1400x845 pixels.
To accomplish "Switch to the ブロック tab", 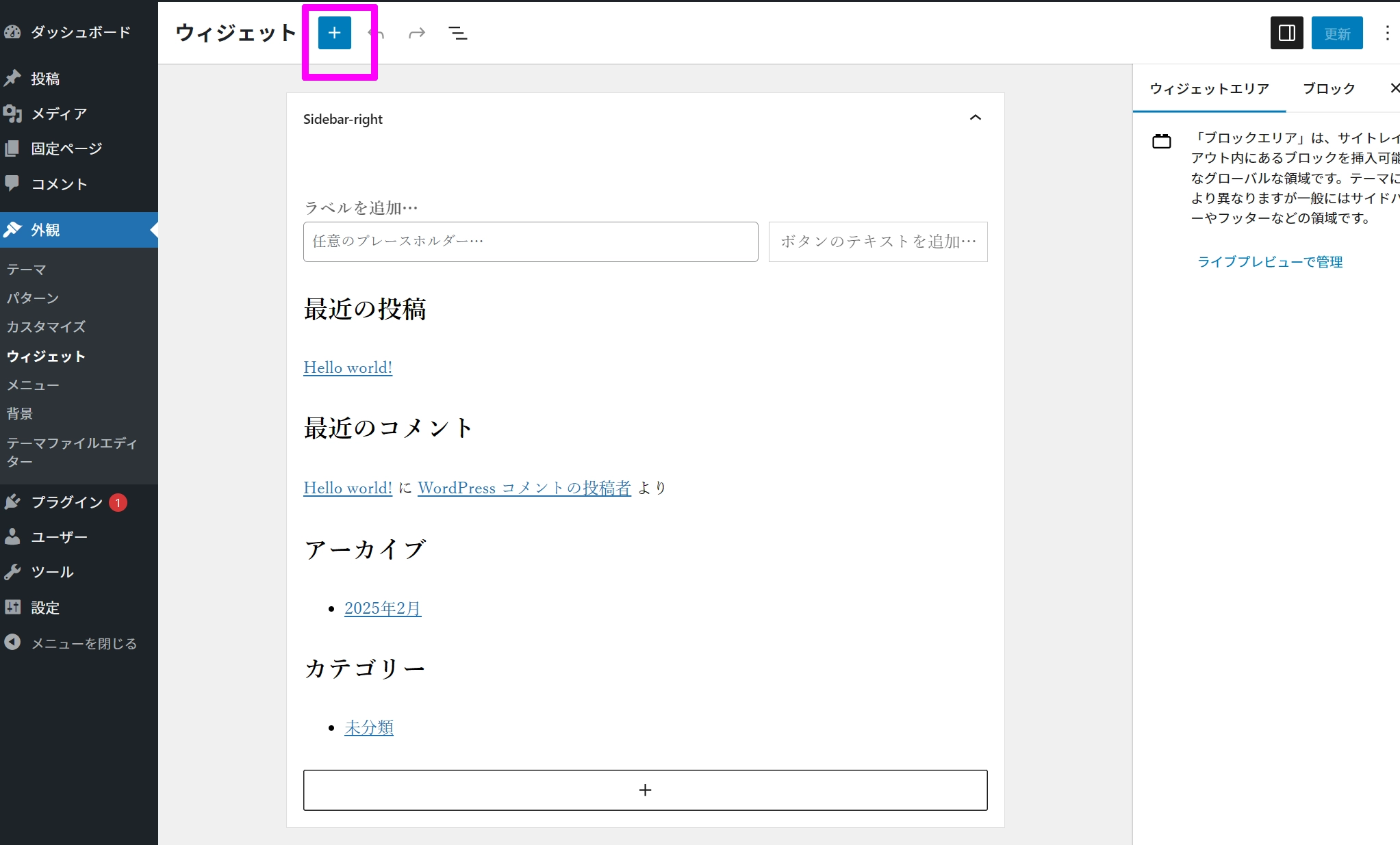I will [1328, 88].
